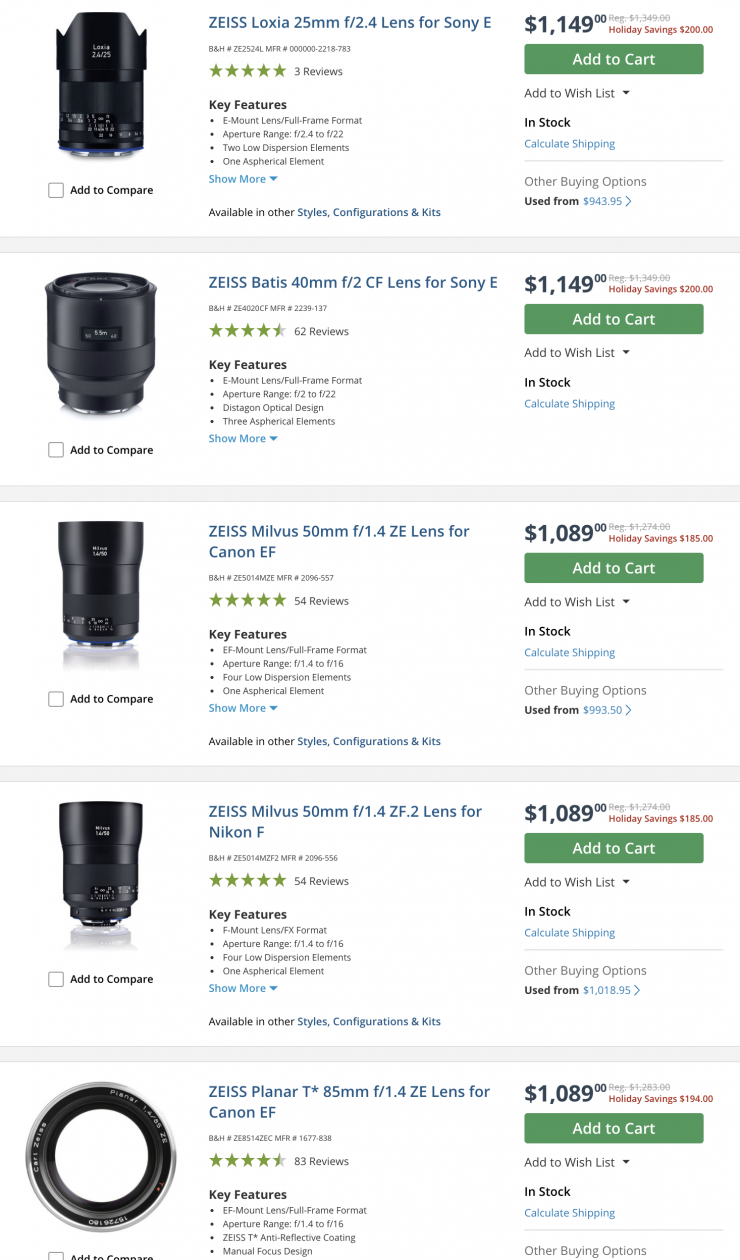Screen dimensions: 740x1260
Task: Open Add to Wish List dropdown for Batis 40mm
Action: (x=577, y=353)
